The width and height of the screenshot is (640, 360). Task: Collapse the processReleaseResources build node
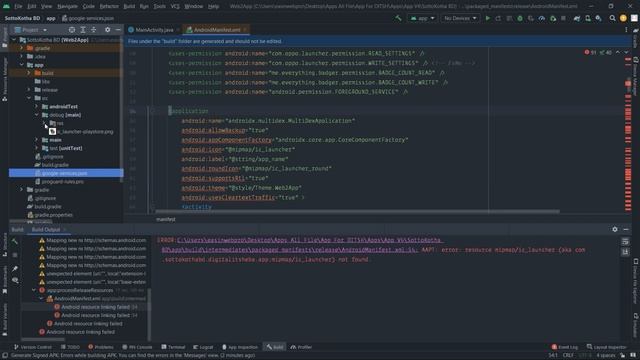click(34, 290)
